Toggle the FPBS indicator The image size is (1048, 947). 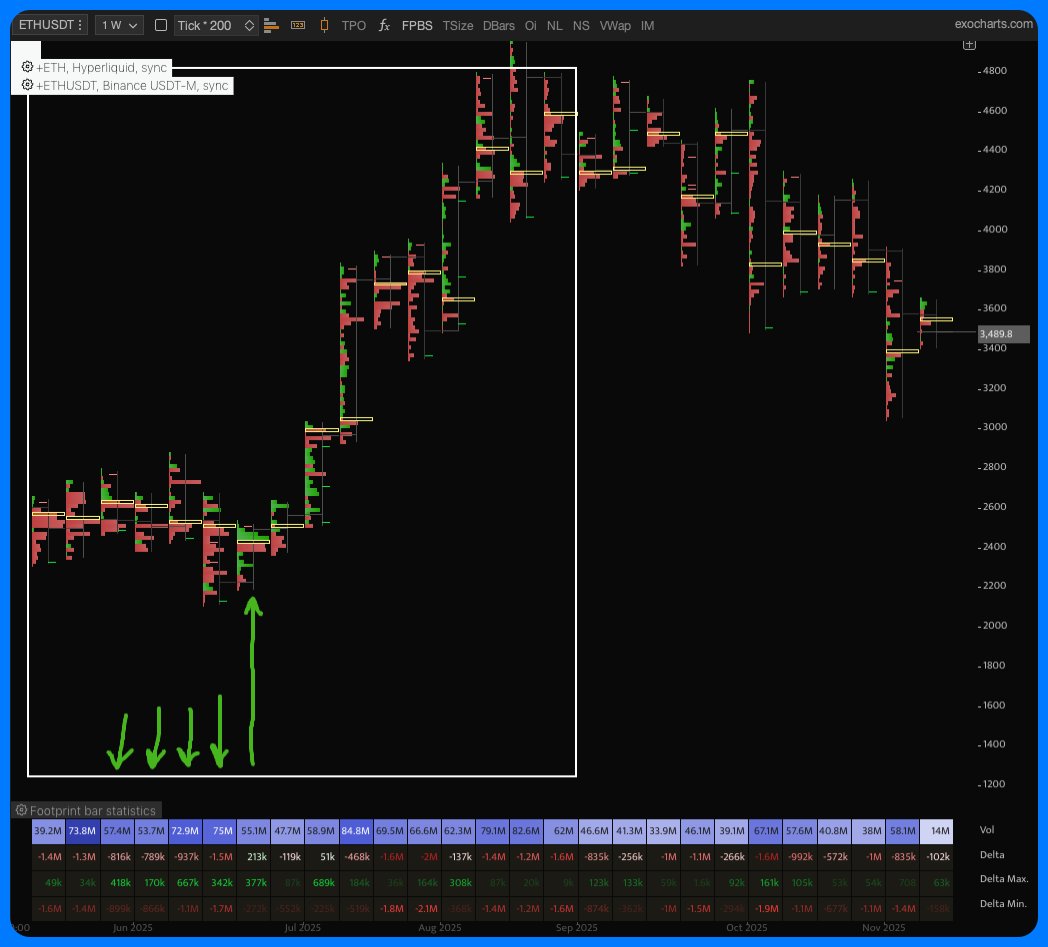pyautogui.click(x=417, y=25)
